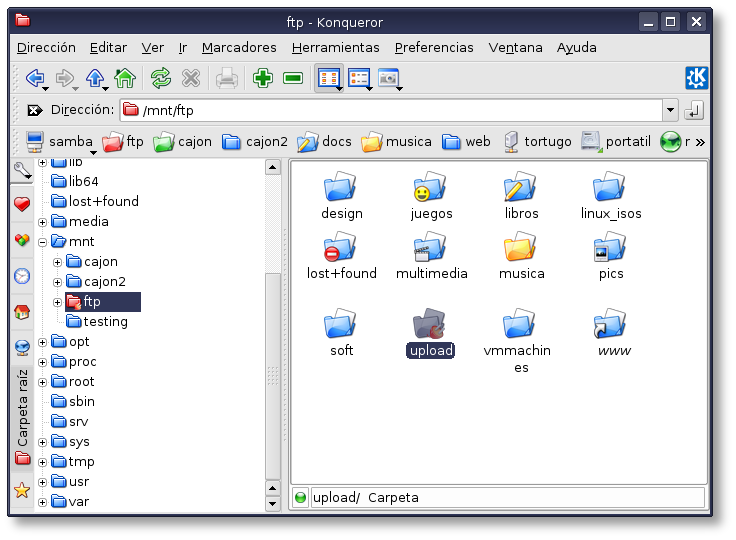Expand the cajon2 tree node
The height and width of the screenshot is (540, 736).
coord(58,282)
